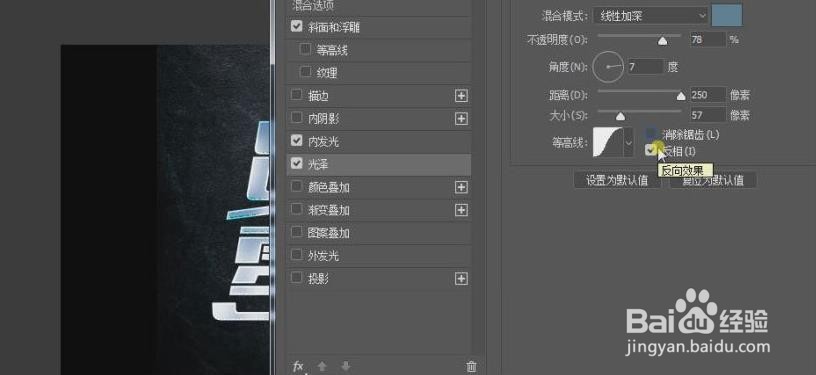The width and height of the screenshot is (816, 375).
Task: Add another 内阴影 (Inner Shadow) instance
Action: tap(461, 119)
